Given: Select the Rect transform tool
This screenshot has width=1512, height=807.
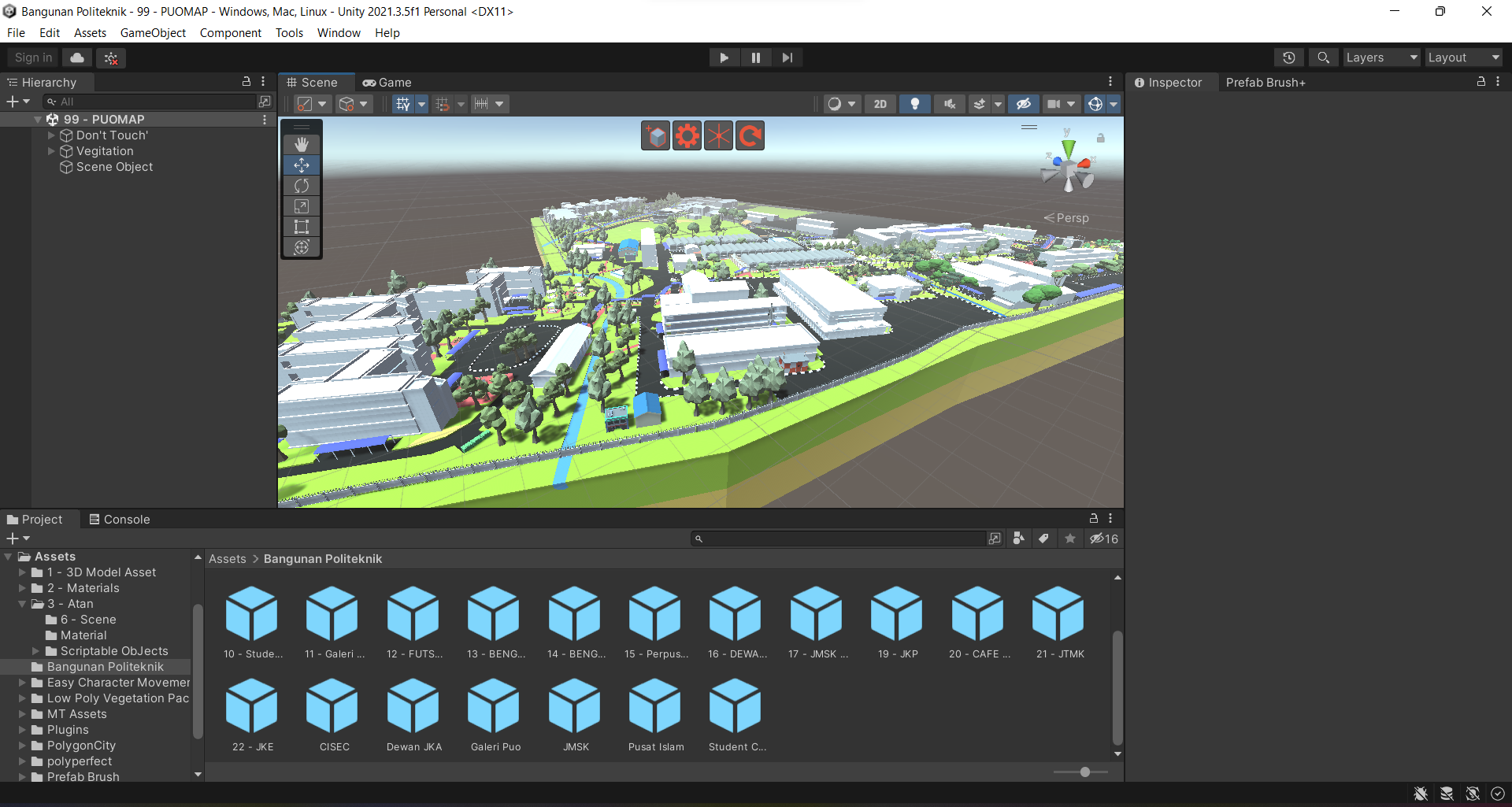Looking at the screenshot, I should tap(302, 227).
